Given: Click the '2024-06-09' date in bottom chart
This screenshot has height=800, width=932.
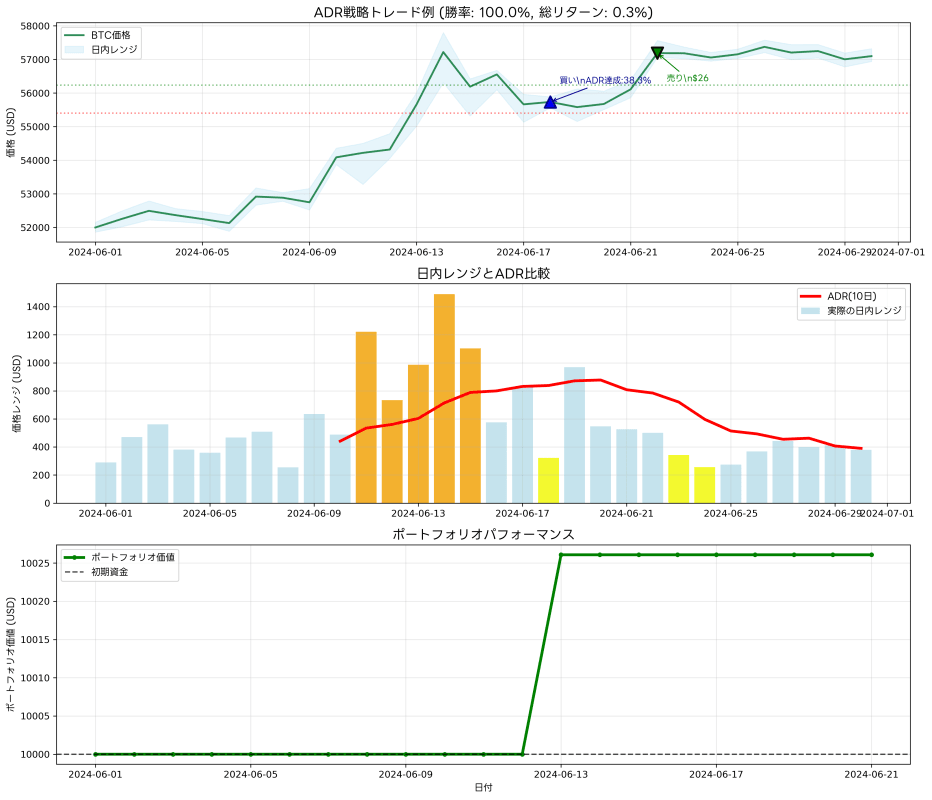Looking at the screenshot, I should coord(406,774).
